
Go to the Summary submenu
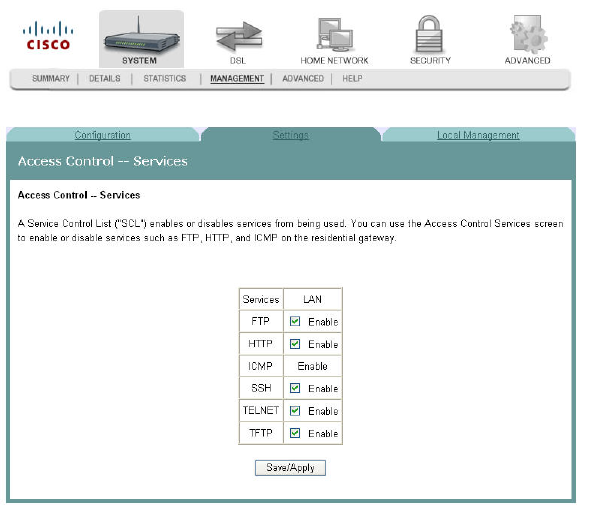coord(51,79)
